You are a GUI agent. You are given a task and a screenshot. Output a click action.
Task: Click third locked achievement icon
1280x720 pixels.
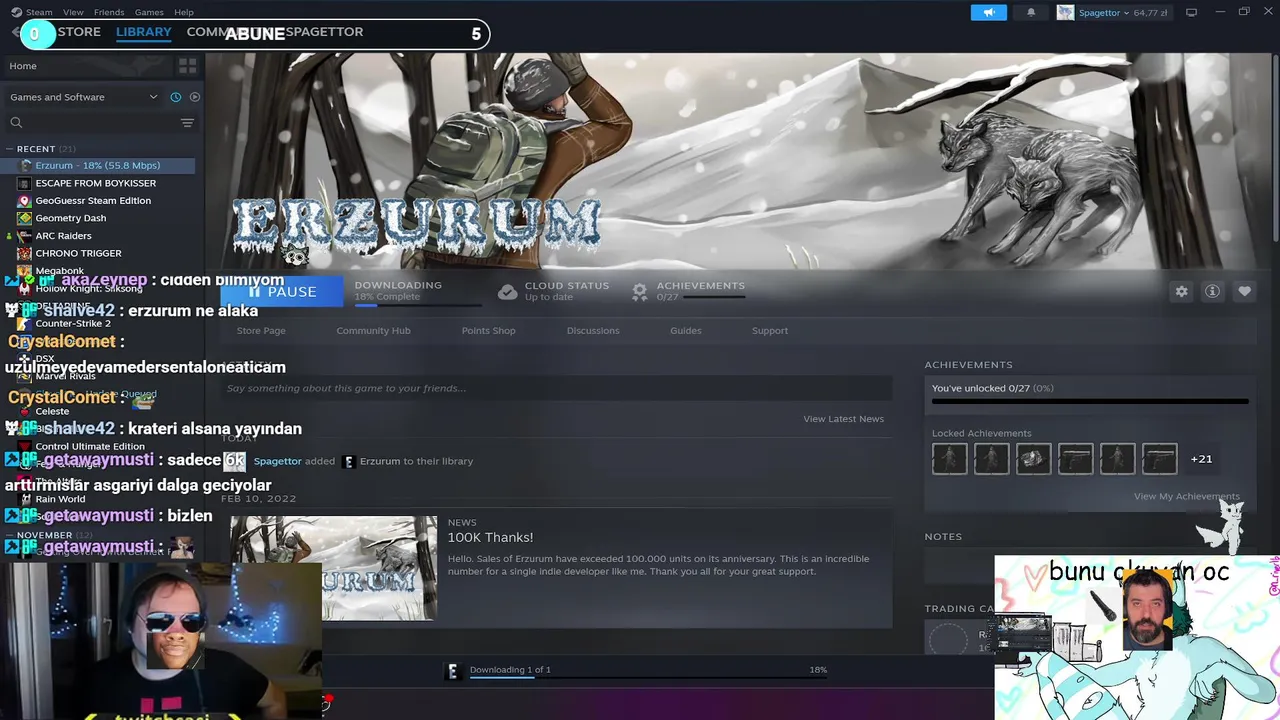coord(1033,459)
